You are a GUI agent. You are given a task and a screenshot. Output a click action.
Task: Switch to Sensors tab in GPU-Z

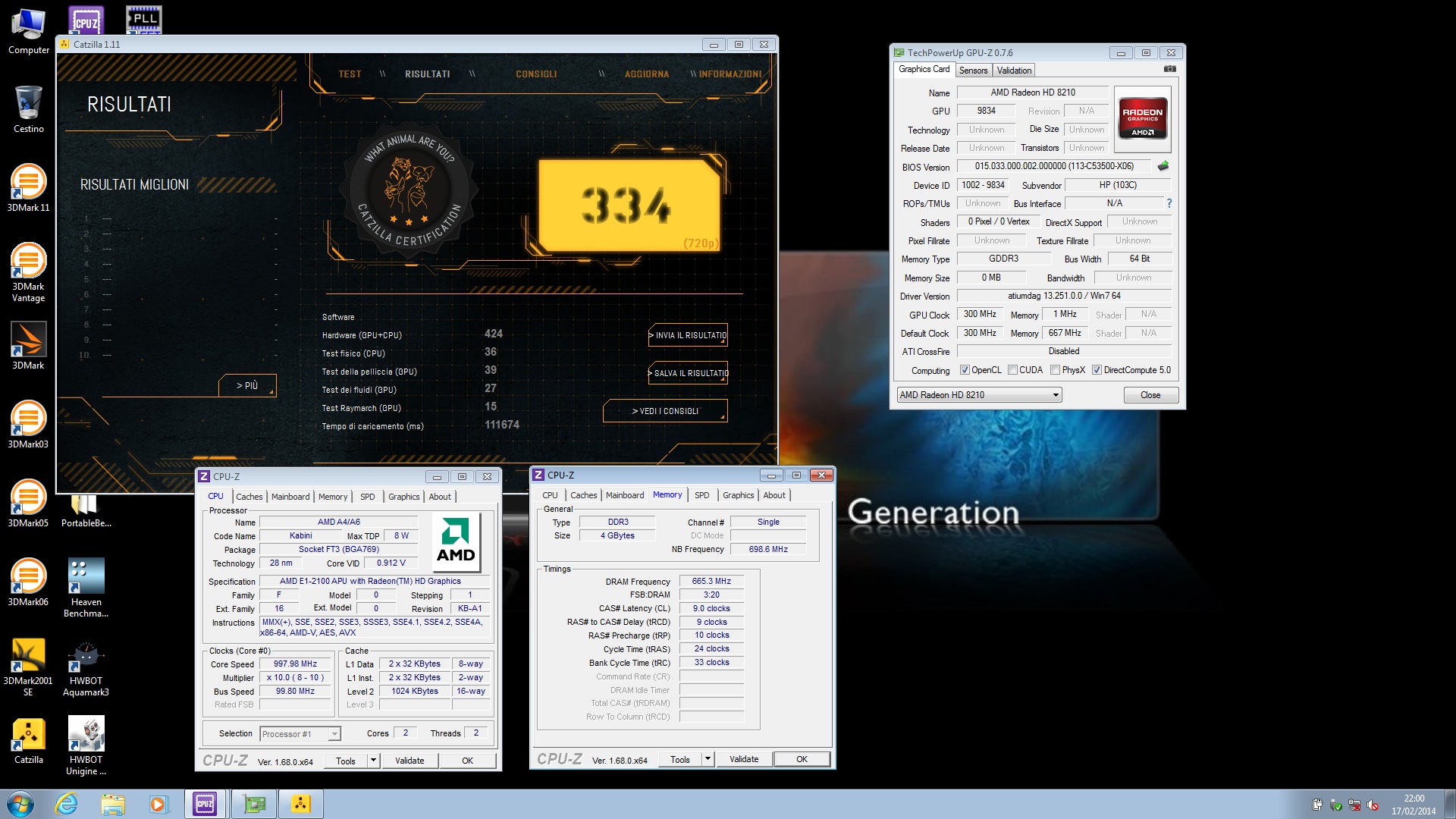[x=973, y=71]
